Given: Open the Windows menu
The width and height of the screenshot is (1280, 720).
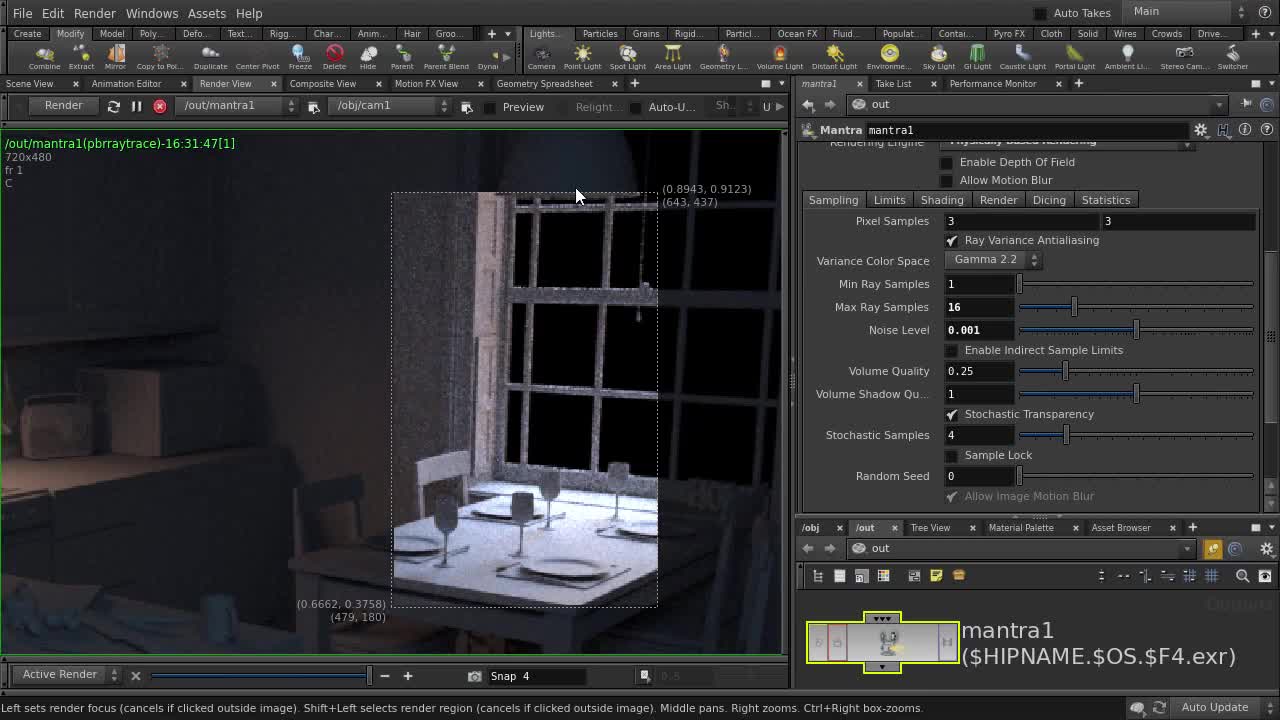Looking at the screenshot, I should 152,13.
